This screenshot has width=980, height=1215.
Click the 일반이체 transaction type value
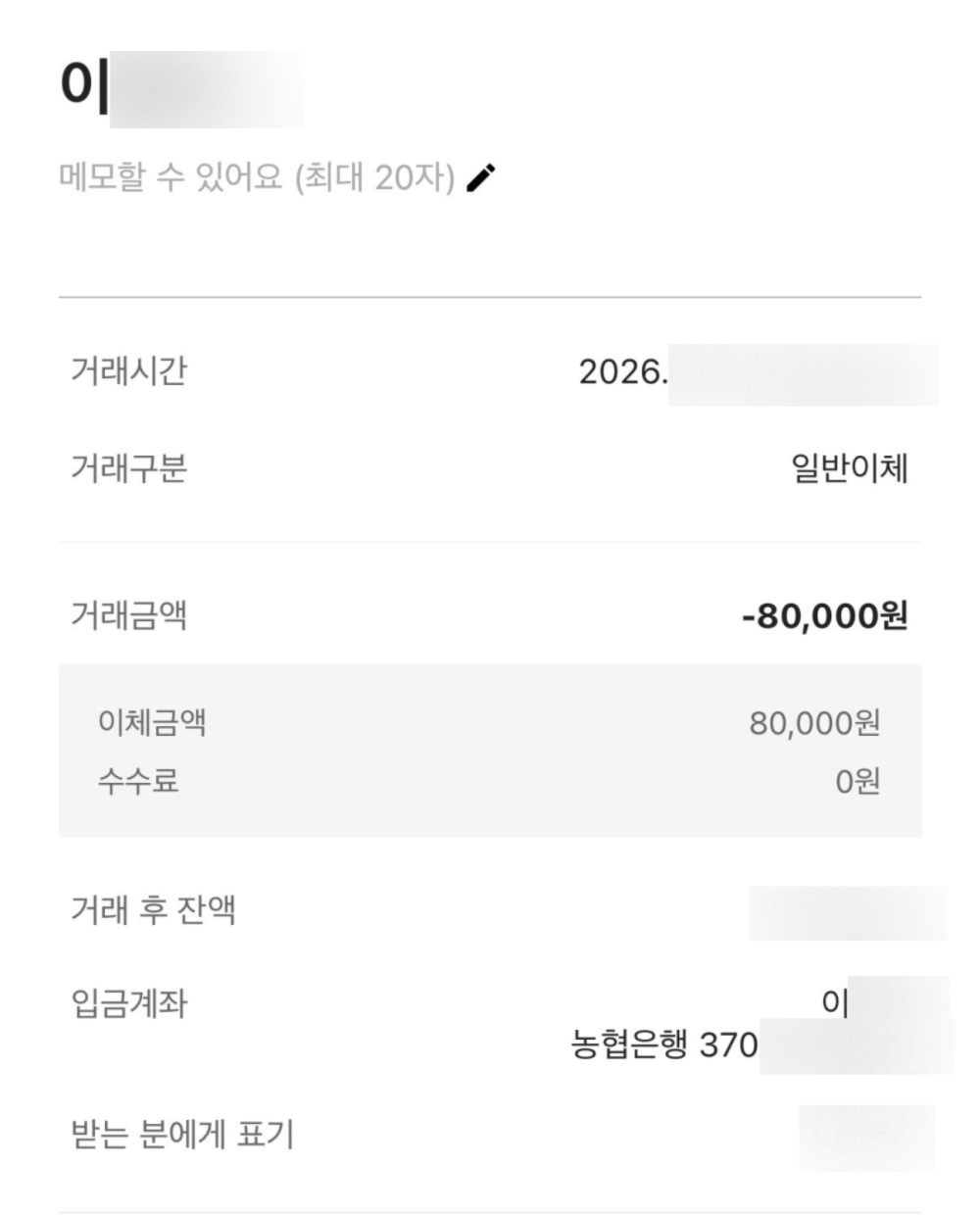coord(850,469)
